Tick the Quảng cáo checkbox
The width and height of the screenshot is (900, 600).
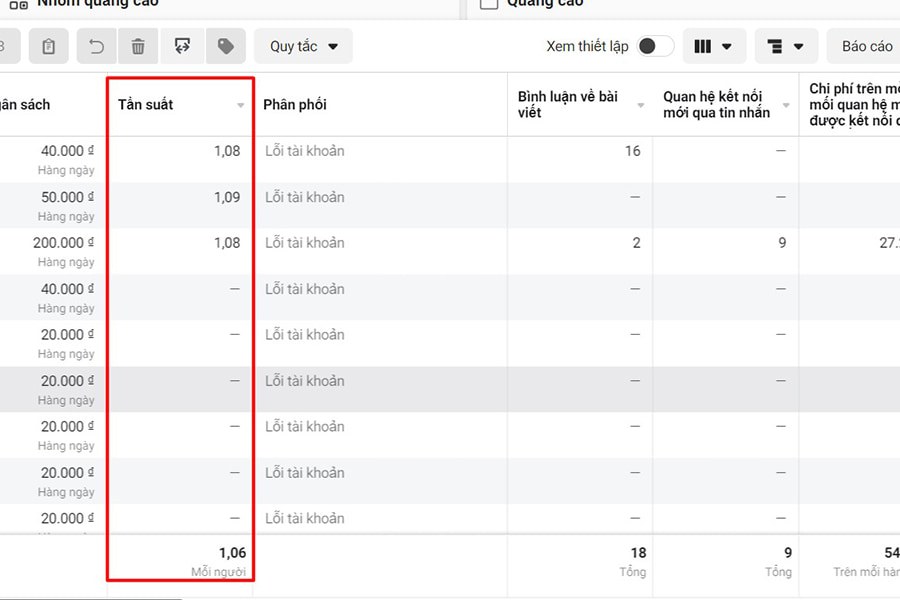click(489, 4)
